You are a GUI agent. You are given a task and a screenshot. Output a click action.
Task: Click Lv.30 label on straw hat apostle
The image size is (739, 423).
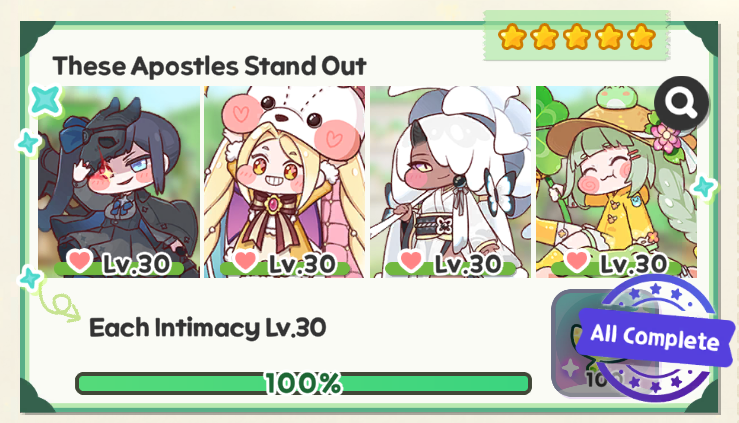(634, 264)
